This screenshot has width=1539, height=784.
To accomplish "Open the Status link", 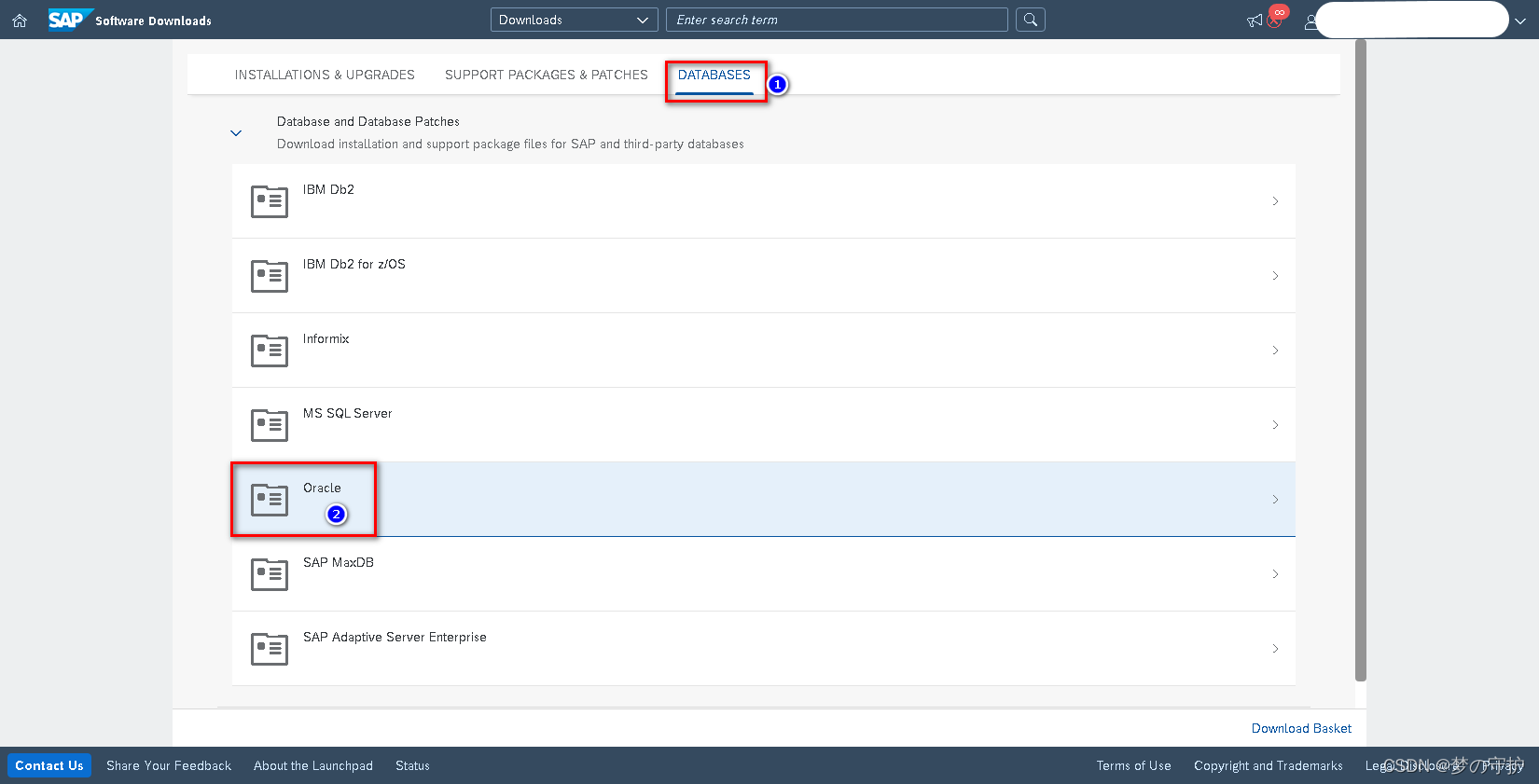I will 412,765.
